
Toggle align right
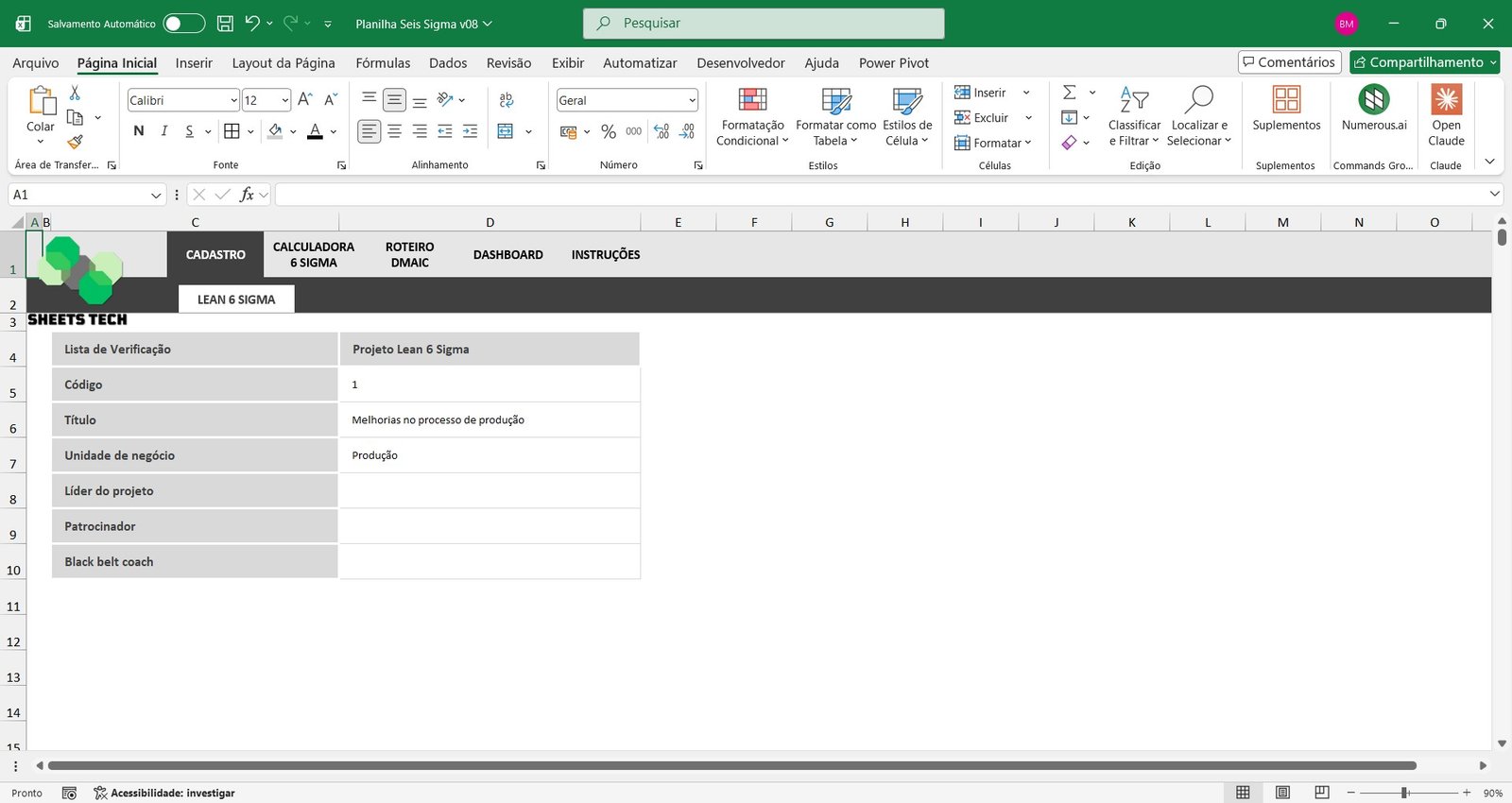(x=420, y=131)
